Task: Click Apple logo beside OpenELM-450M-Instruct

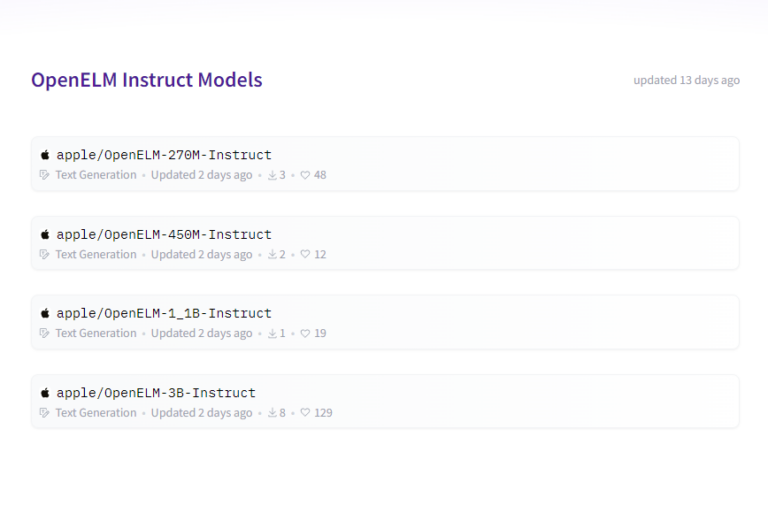Action: [x=45, y=234]
